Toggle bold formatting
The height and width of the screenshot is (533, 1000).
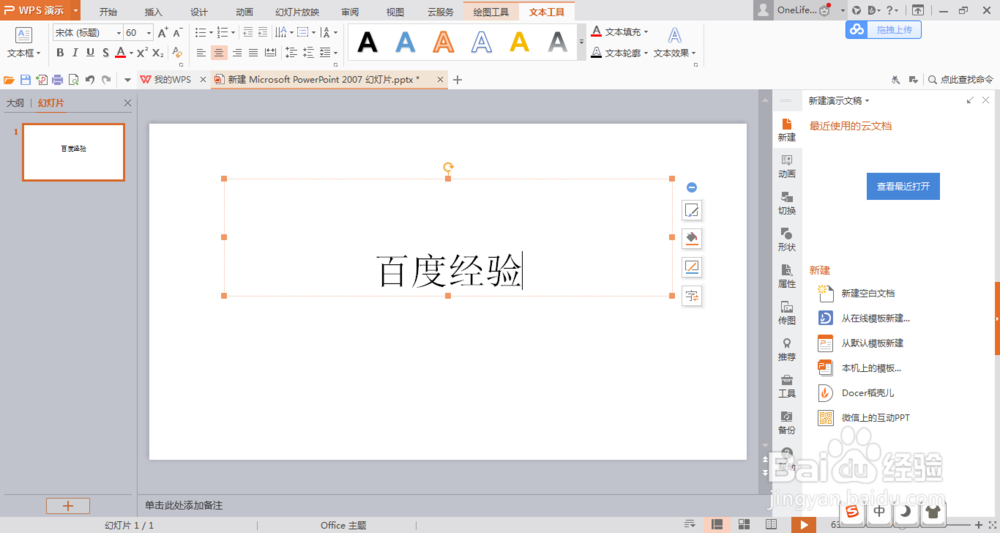pos(60,53)
